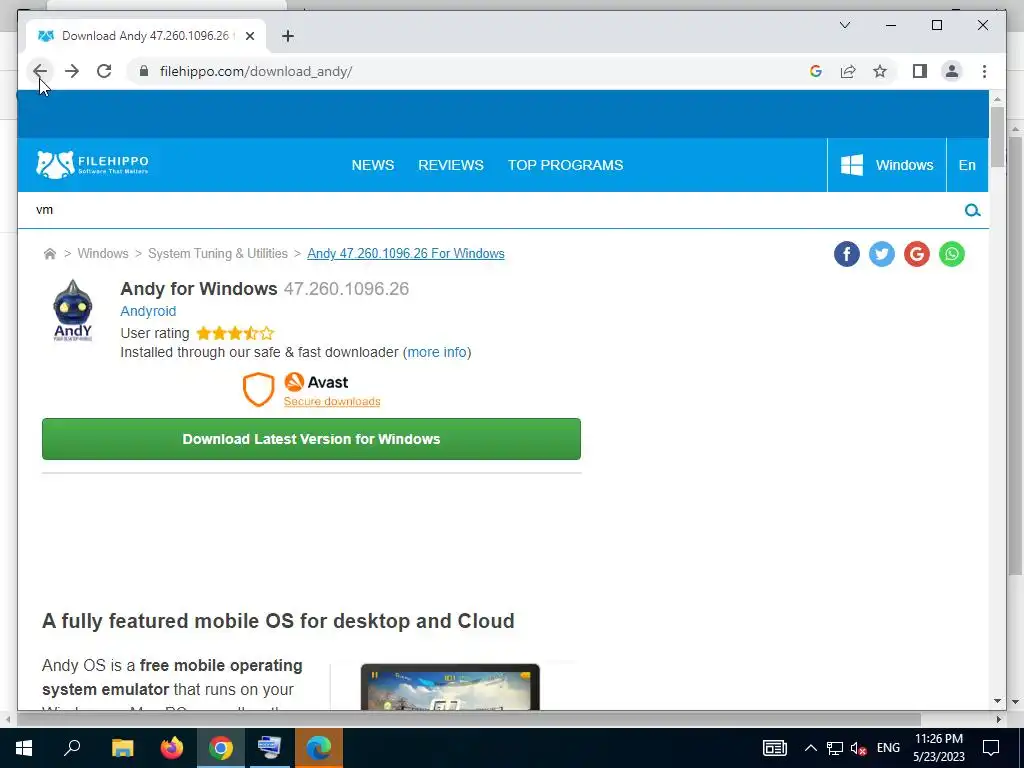Click Download Latest Version for Windows
This screenshot has width=1024, height=768.
pos(311,439)
